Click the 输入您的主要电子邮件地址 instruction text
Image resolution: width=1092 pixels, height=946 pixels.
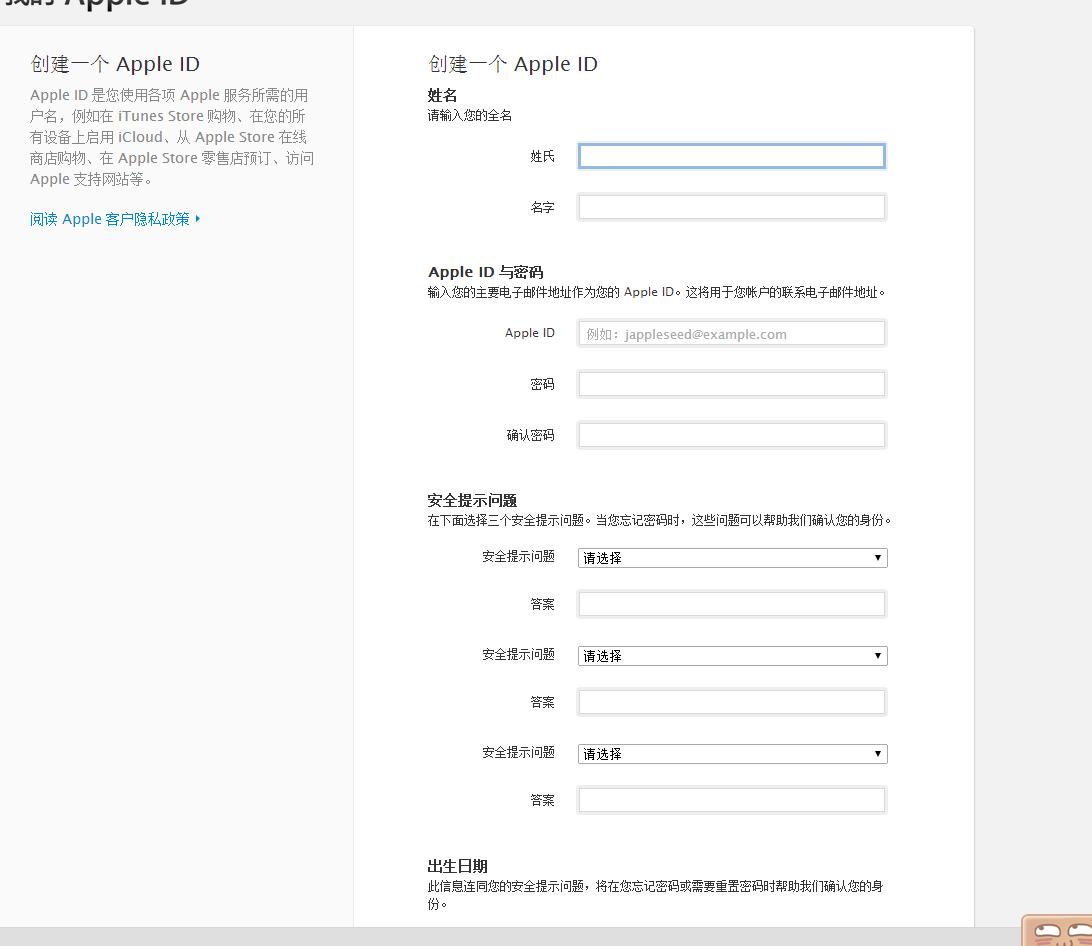656,293
